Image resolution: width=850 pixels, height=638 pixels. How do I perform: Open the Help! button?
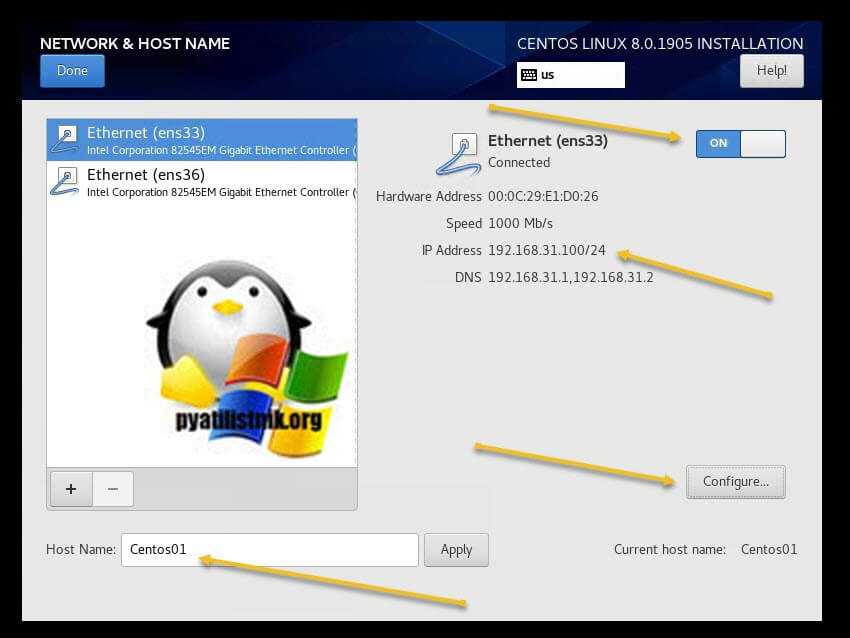771,71
